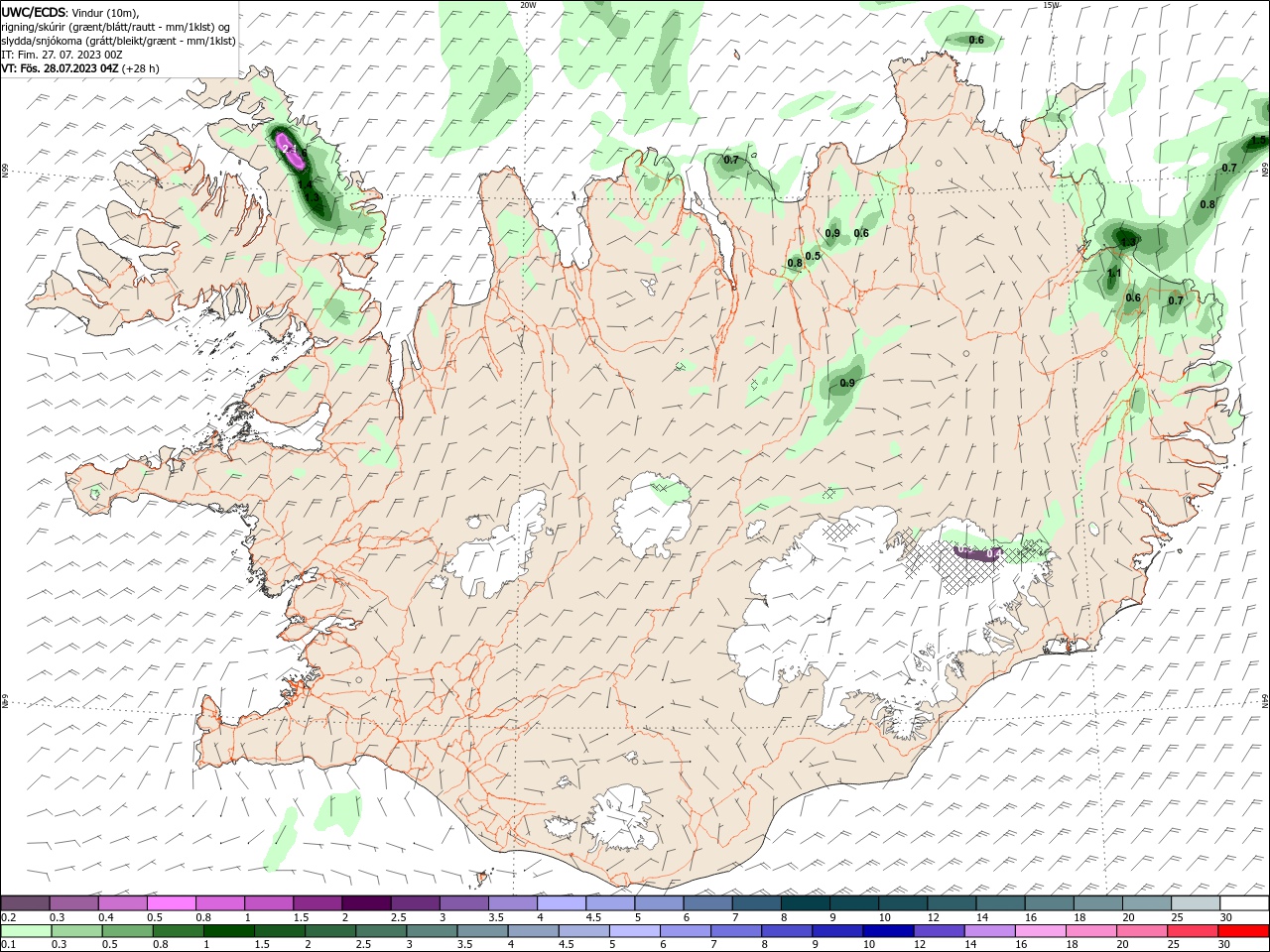Pick the darkest purple 2 snow-scale swatch
The image size is (1270, 952).
click(366, 903)
